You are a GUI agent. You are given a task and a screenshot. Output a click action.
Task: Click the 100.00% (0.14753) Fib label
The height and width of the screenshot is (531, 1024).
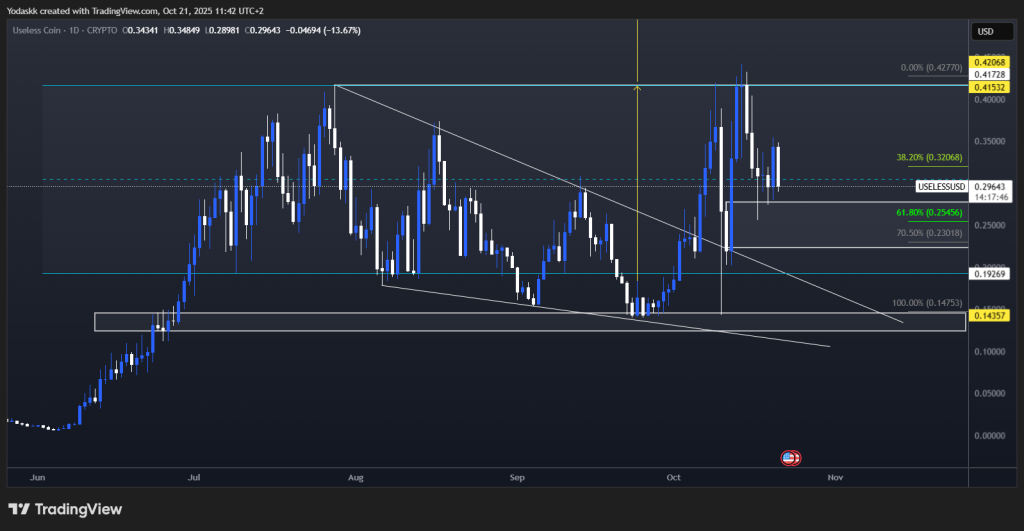tap(927, 303)
